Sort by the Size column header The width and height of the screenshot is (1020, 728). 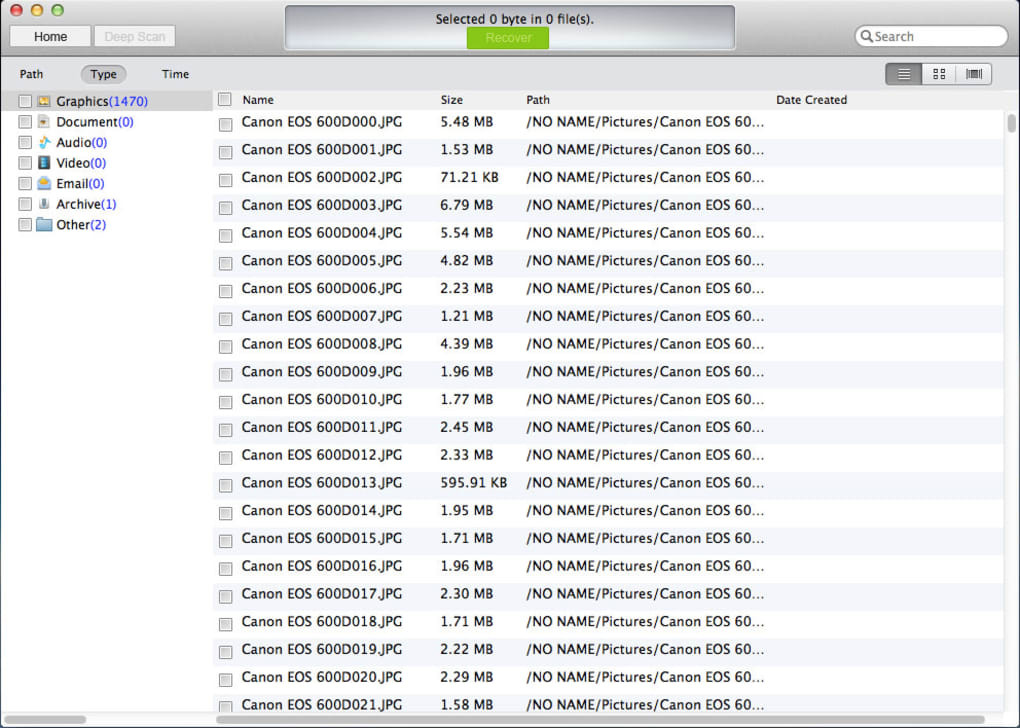click(x=451, y=100)
